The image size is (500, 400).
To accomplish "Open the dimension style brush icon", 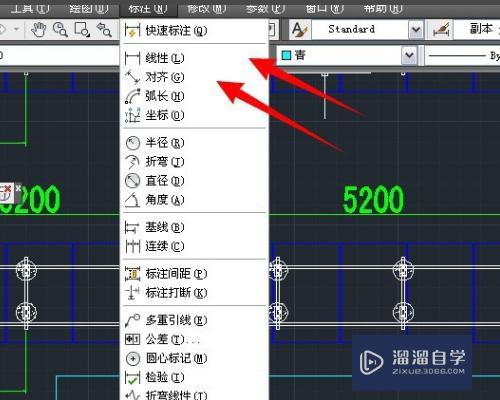I will pos(442,30).
